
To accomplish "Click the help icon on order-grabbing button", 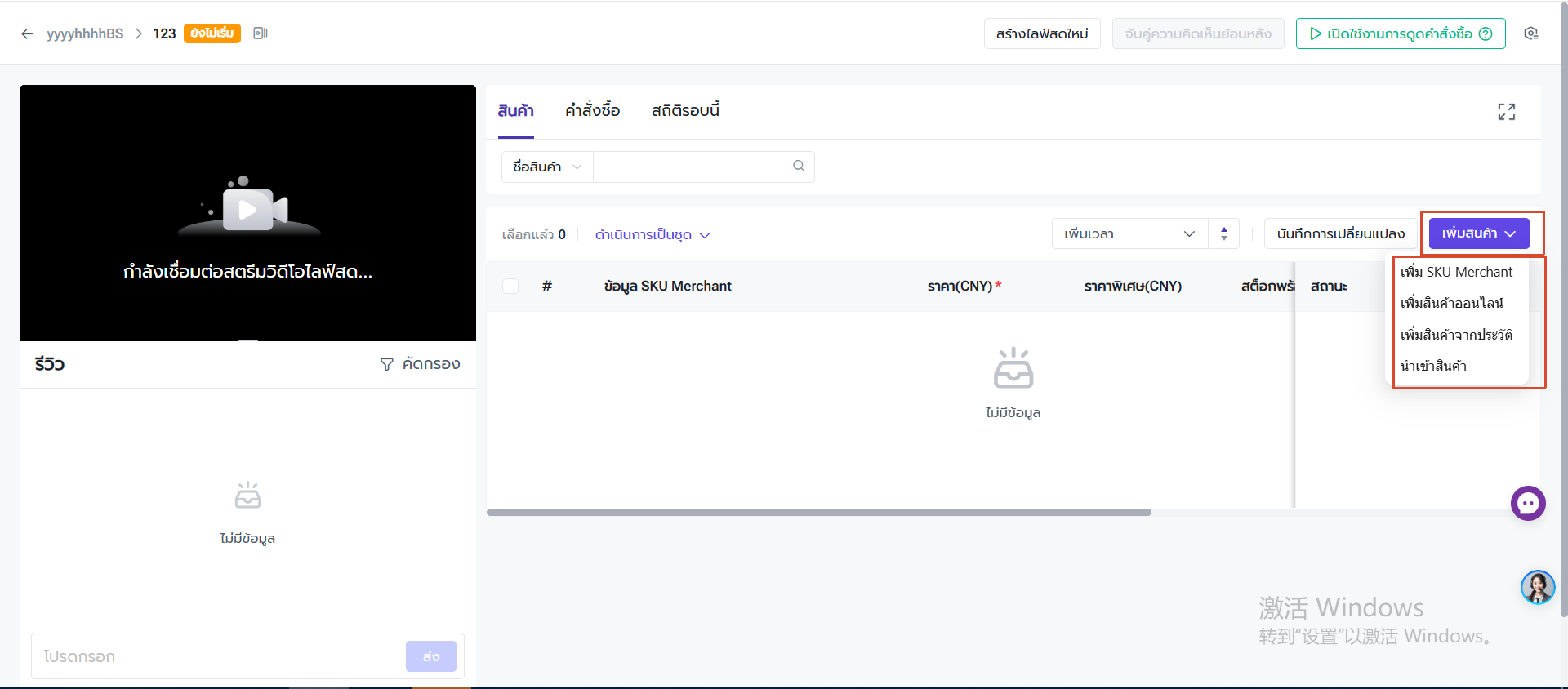I will point(1486,34).
